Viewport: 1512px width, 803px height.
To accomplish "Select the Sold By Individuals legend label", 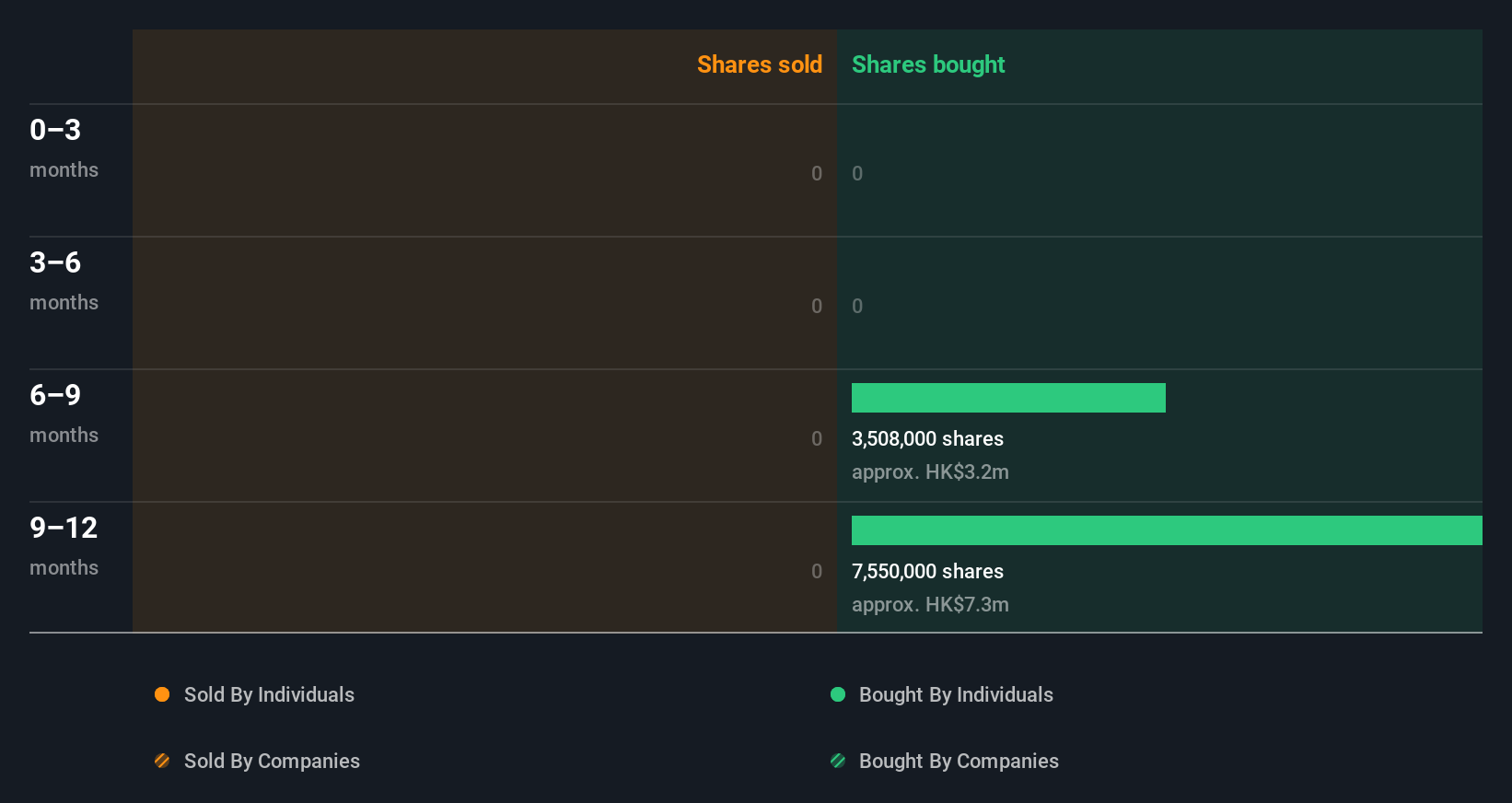I will (x=269, y=695).
